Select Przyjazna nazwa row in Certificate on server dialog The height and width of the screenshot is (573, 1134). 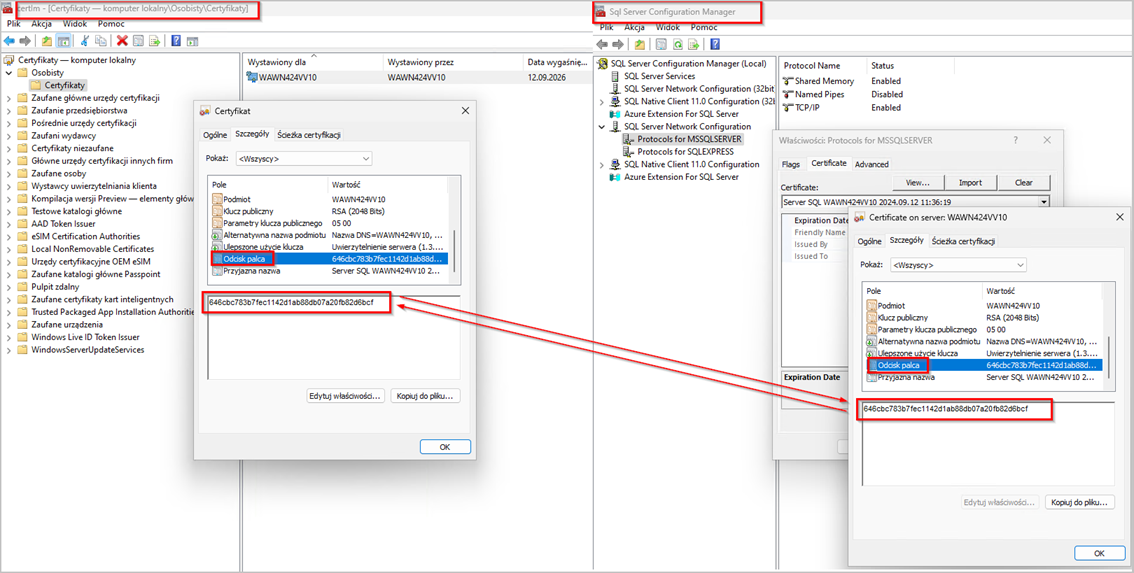[983, 378]
